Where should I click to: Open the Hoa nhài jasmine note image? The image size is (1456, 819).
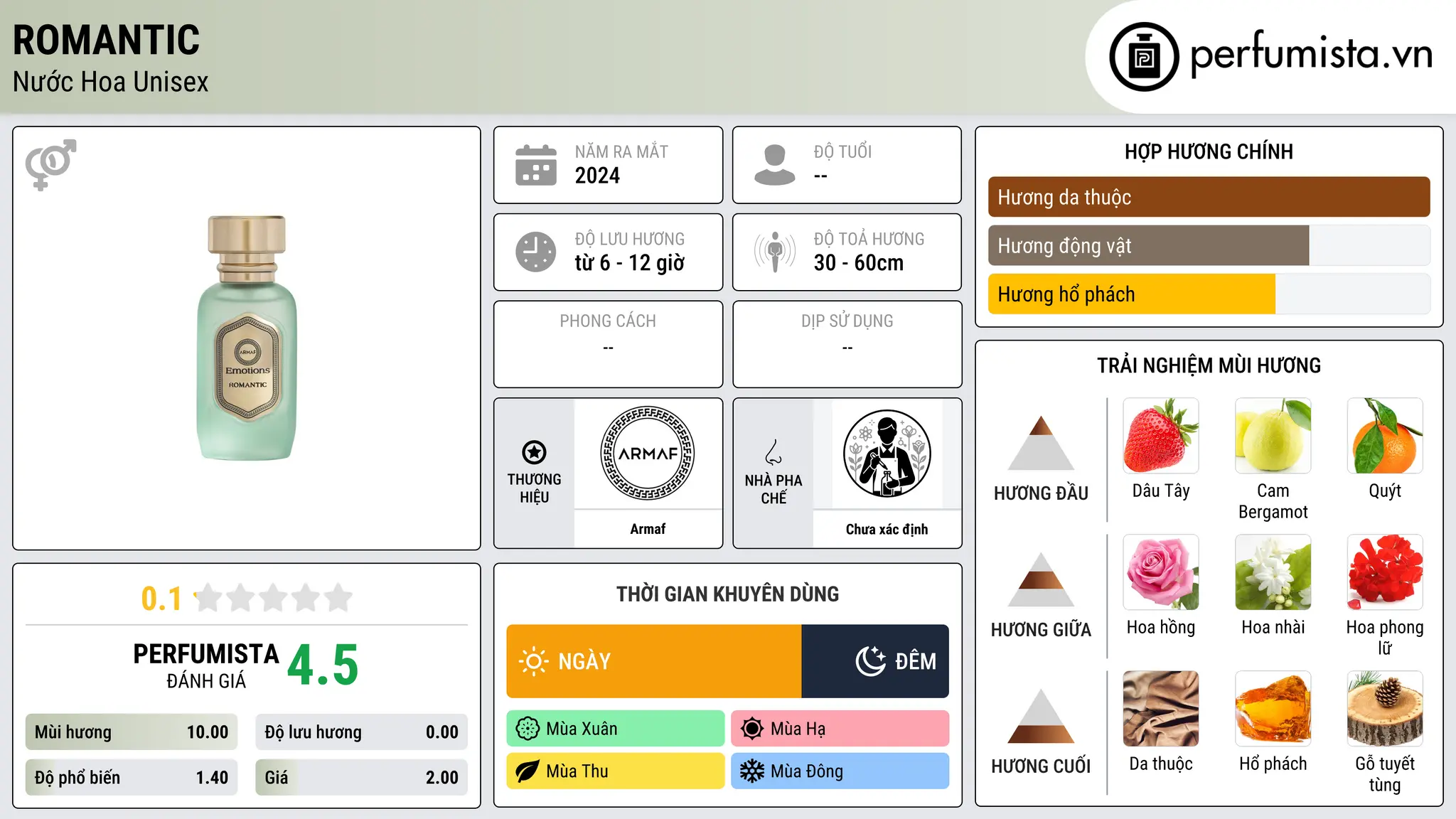(x=1273, y=572)
